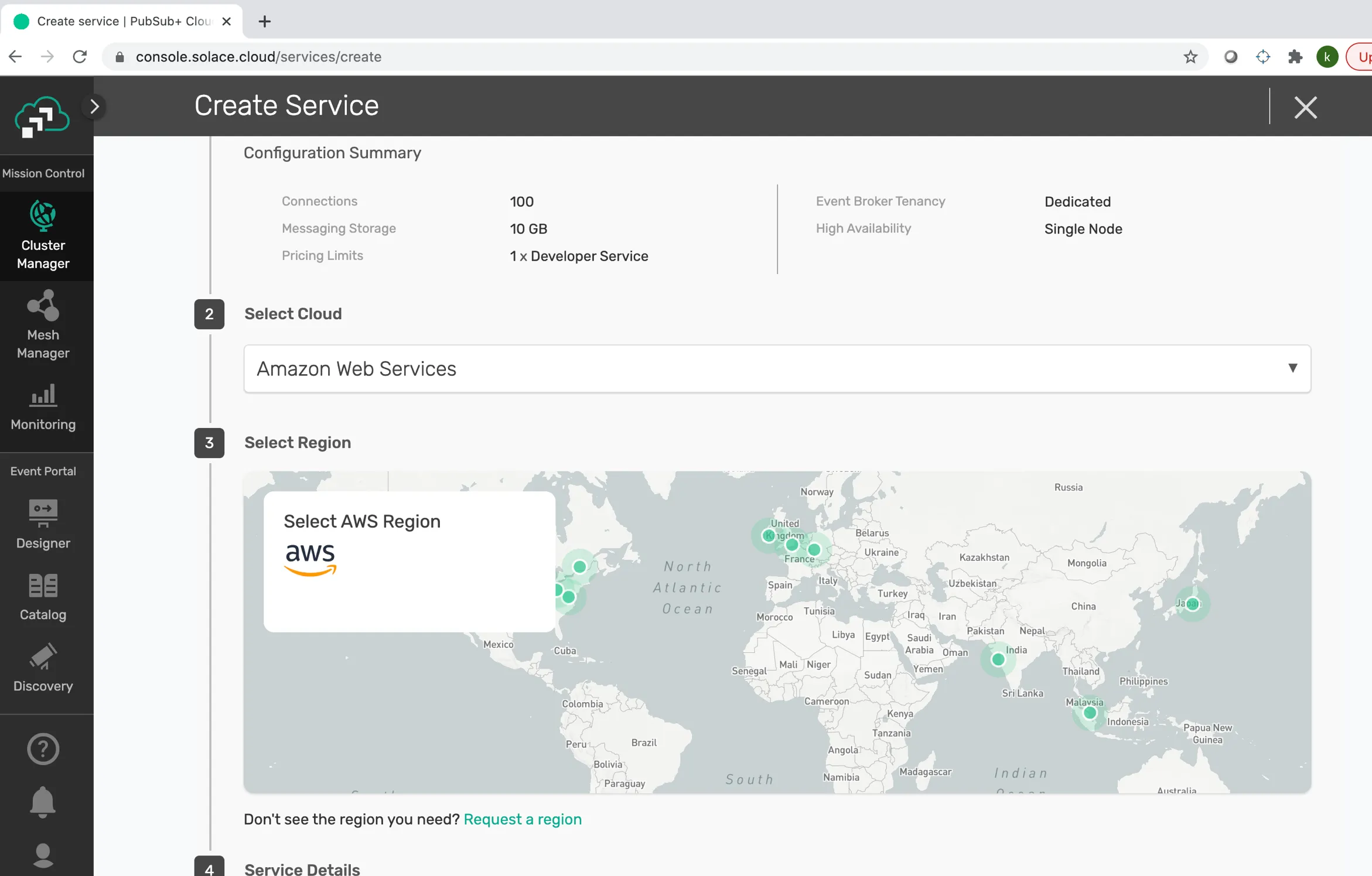1372x876 pixels.
Task: Click the '1 x Developer Service' value
Action: pyautogui.click(x=579, y=256)
